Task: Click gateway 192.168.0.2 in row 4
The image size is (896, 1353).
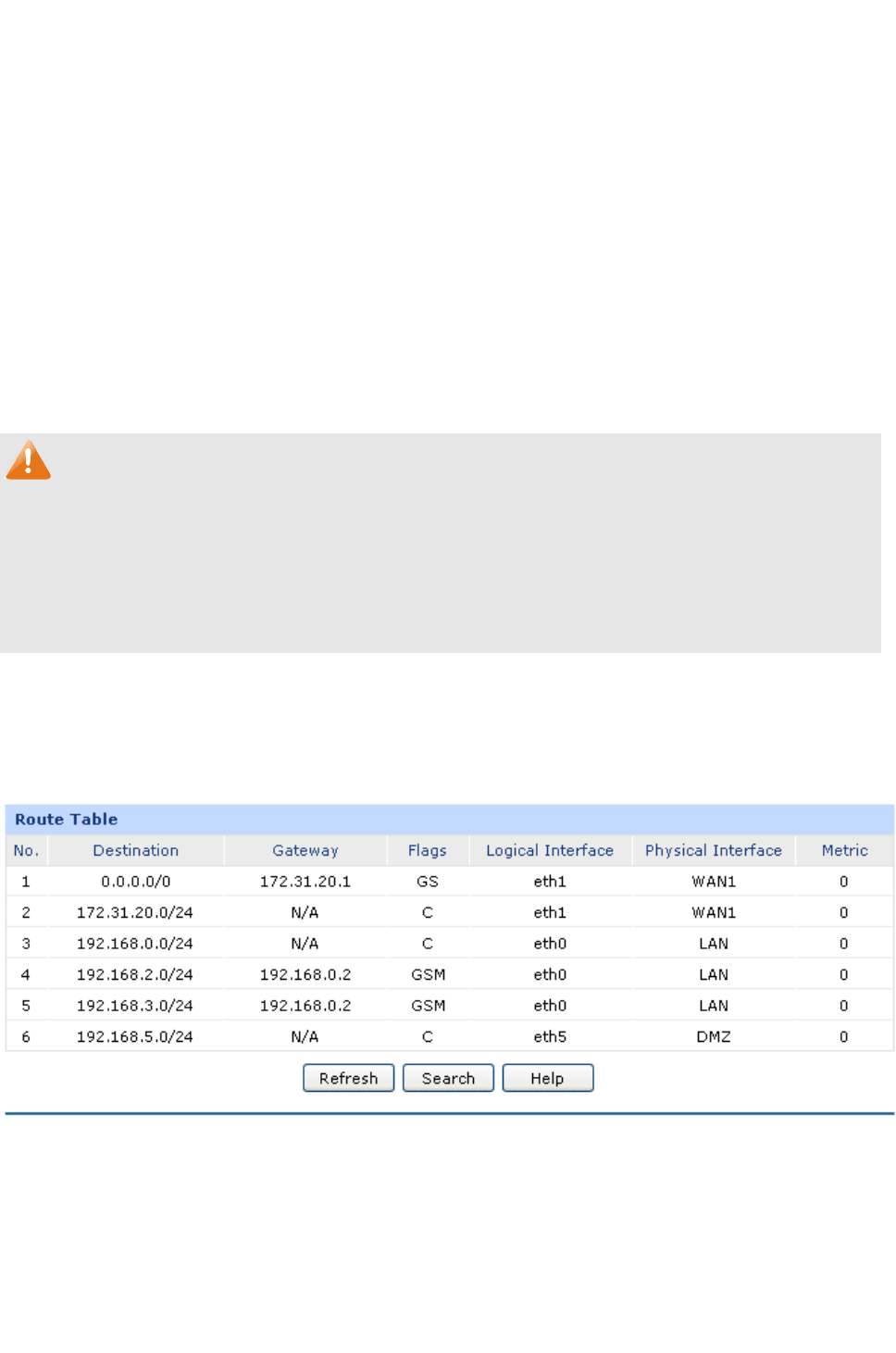Action: click(305, 974)
